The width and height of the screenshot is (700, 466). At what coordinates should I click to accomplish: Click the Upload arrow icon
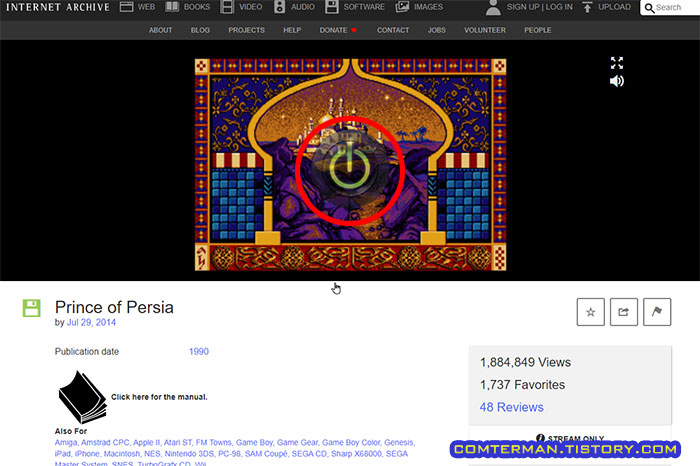588,7
